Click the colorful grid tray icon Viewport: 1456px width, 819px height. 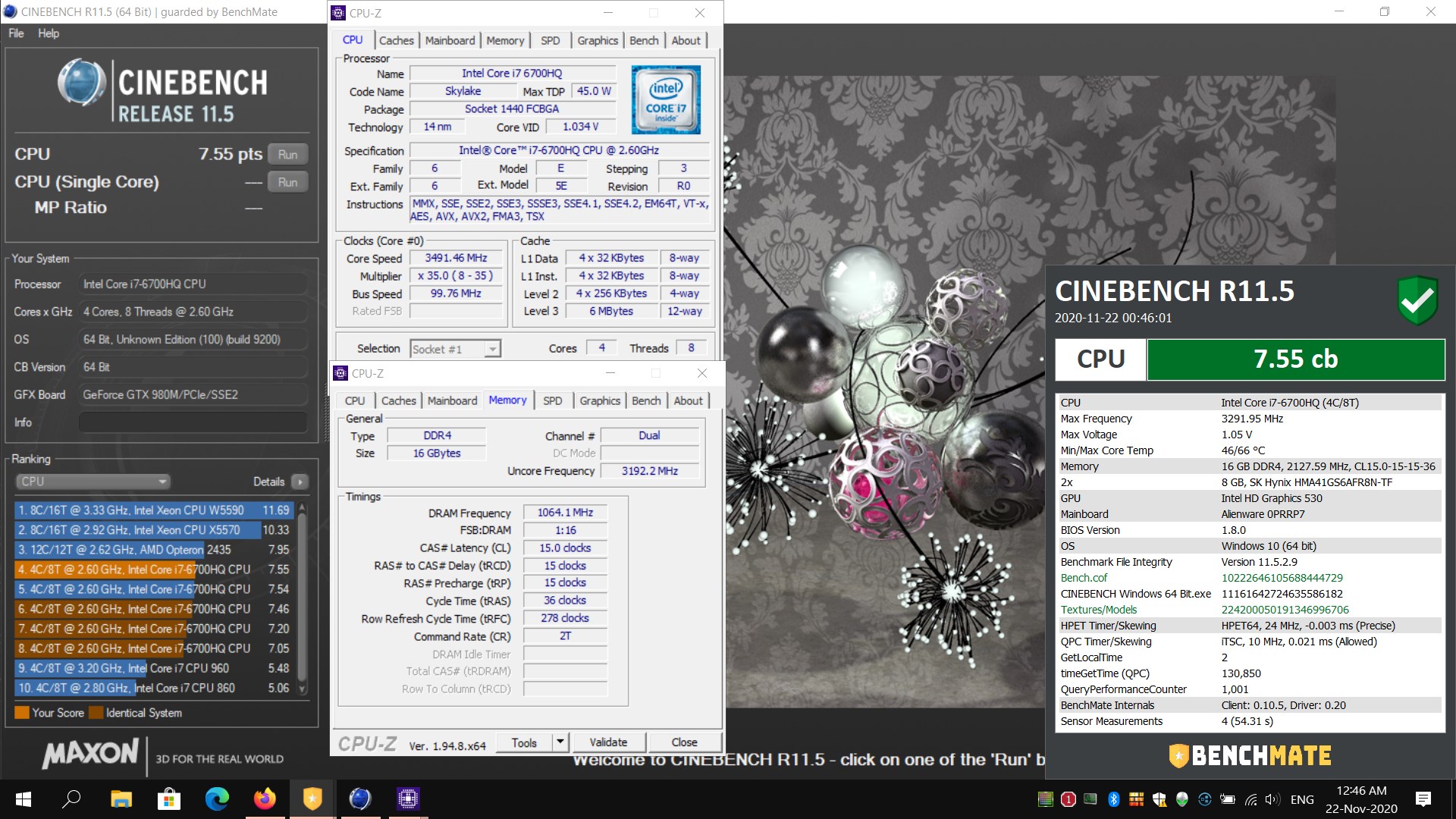[1046, 799]
